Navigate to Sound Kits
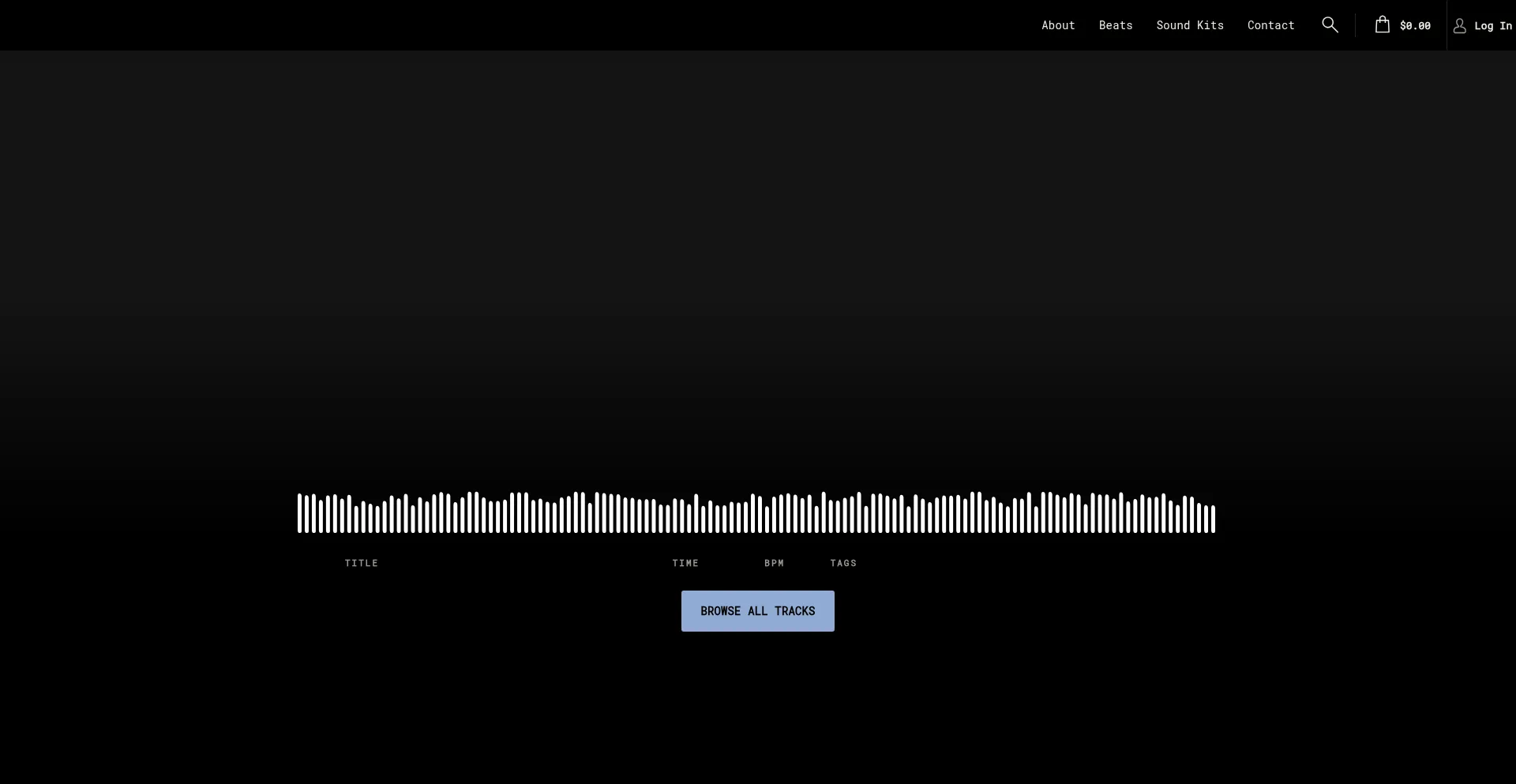This screenshot has height=784, width=1516. click(x=1189, y=25)
